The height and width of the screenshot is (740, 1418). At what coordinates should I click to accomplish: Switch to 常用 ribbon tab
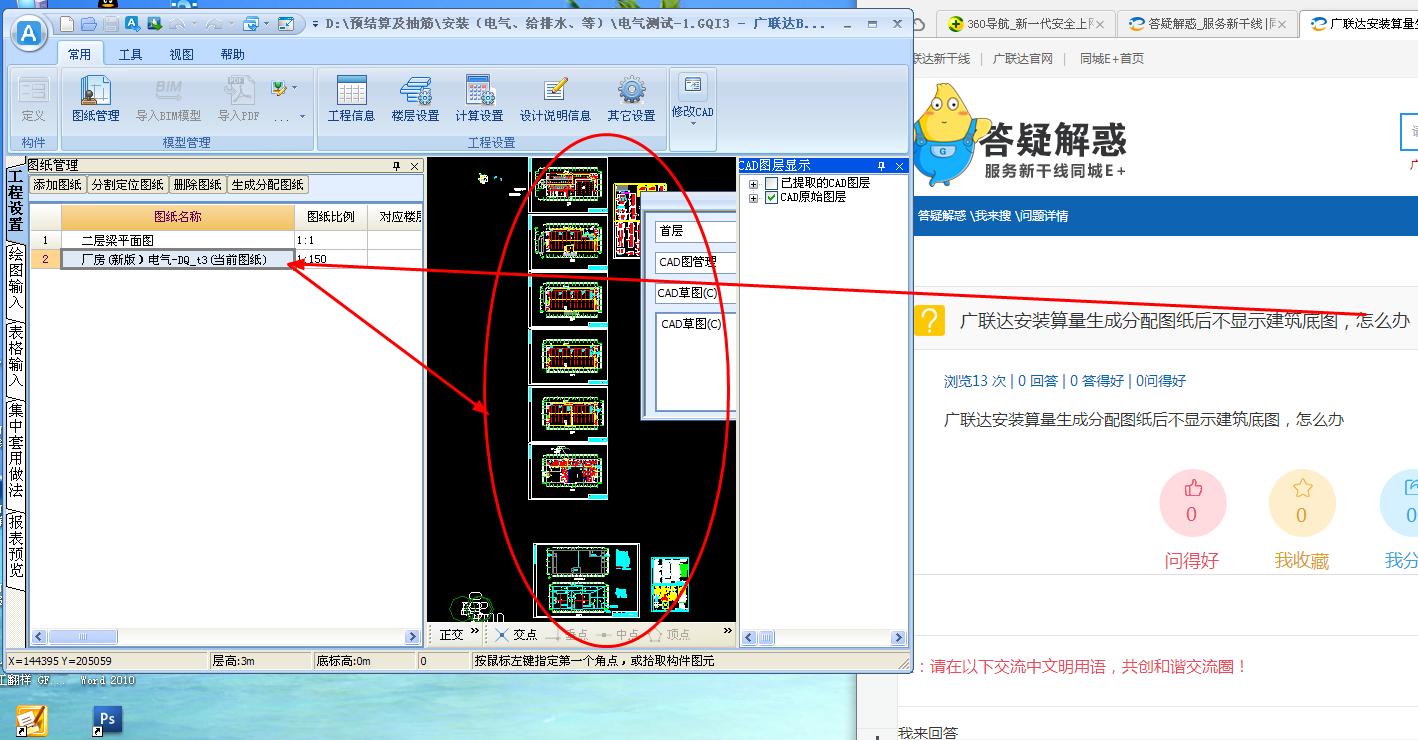[x=80, y=55]
